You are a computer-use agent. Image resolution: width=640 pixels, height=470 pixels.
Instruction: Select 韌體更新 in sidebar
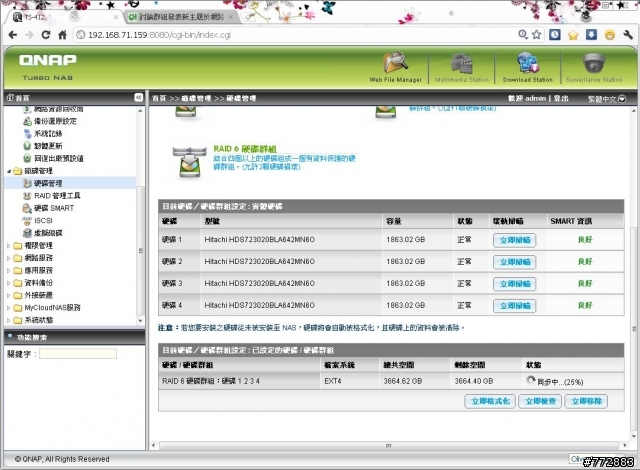coord(48,146)
